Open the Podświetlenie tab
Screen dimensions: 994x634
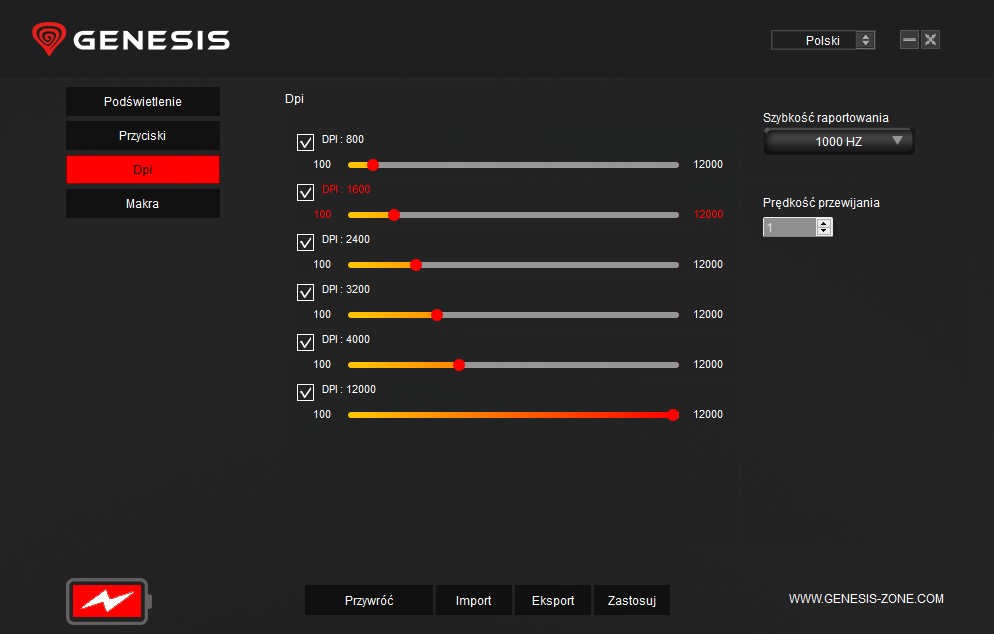click(x=143, y=102)
